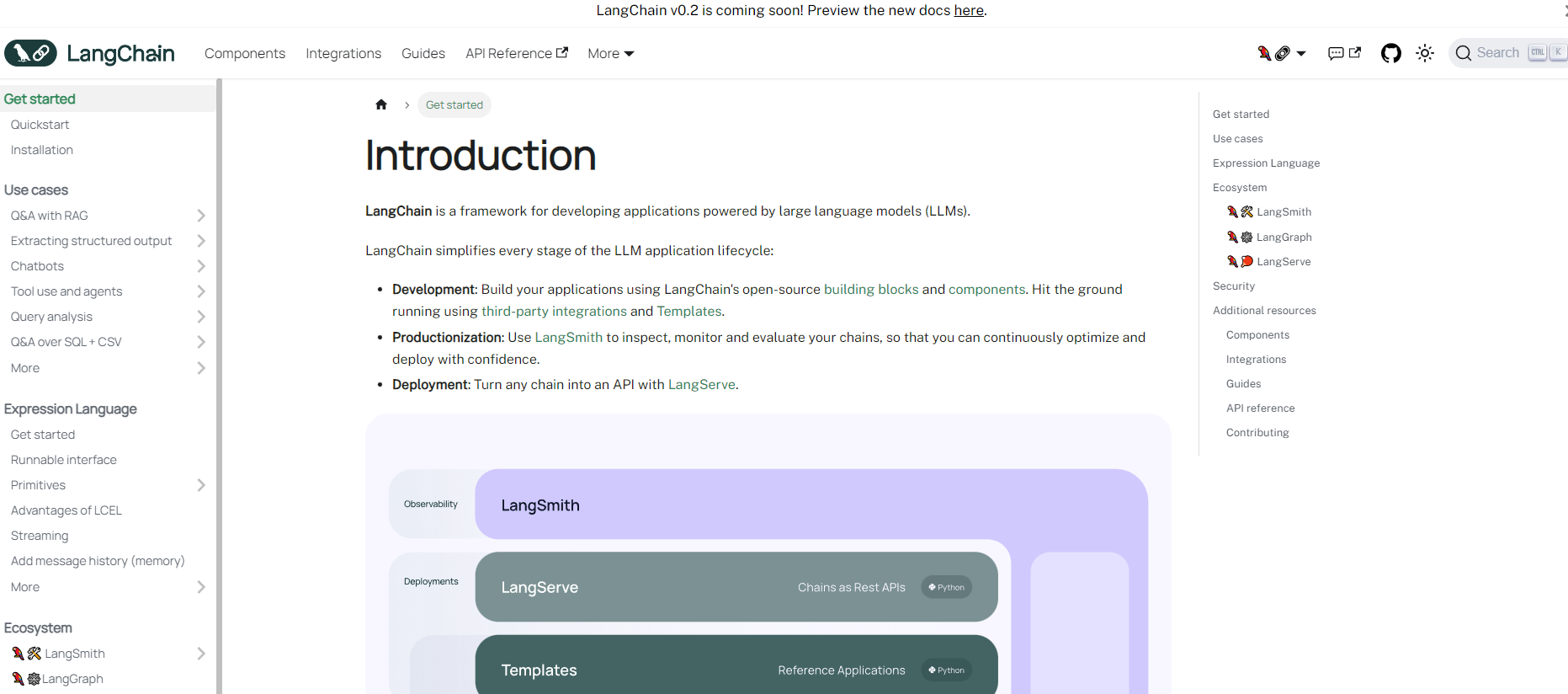Toggle light and dark mode
Screen dimensions: 1568x694
[1425, 53]
